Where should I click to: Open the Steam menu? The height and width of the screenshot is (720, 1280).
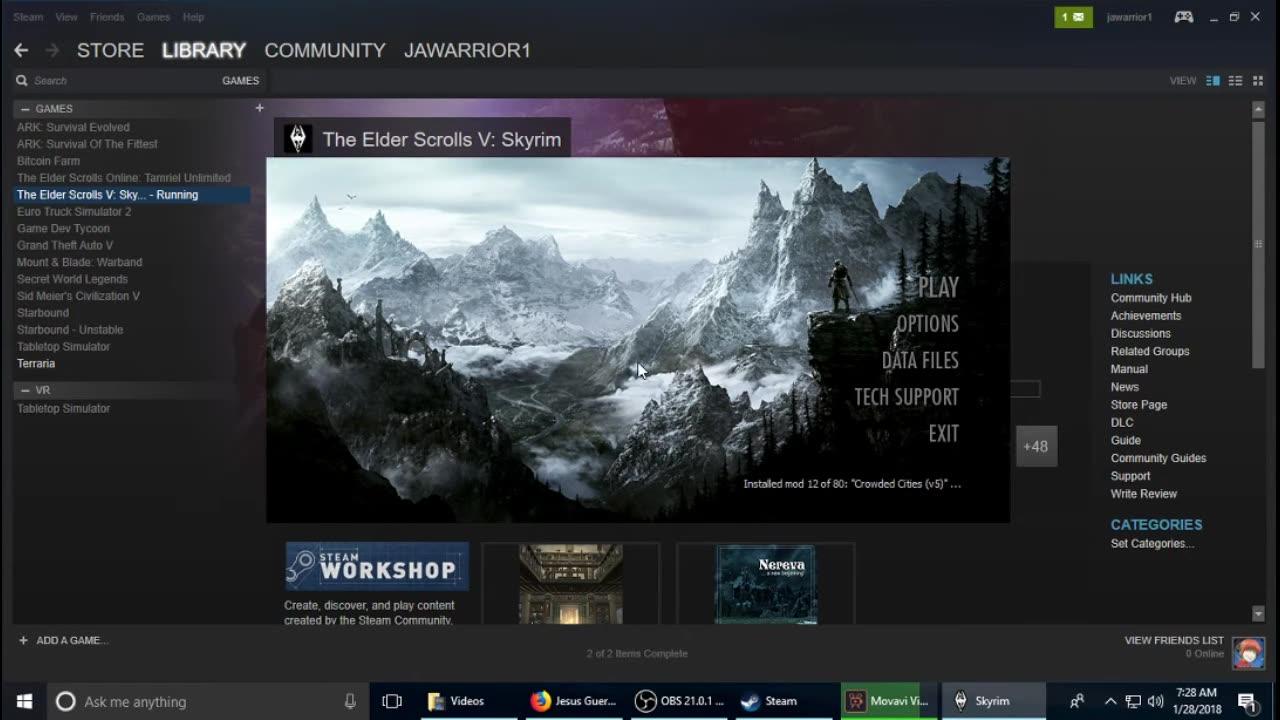pyautogui.click(x=27, y=16)
